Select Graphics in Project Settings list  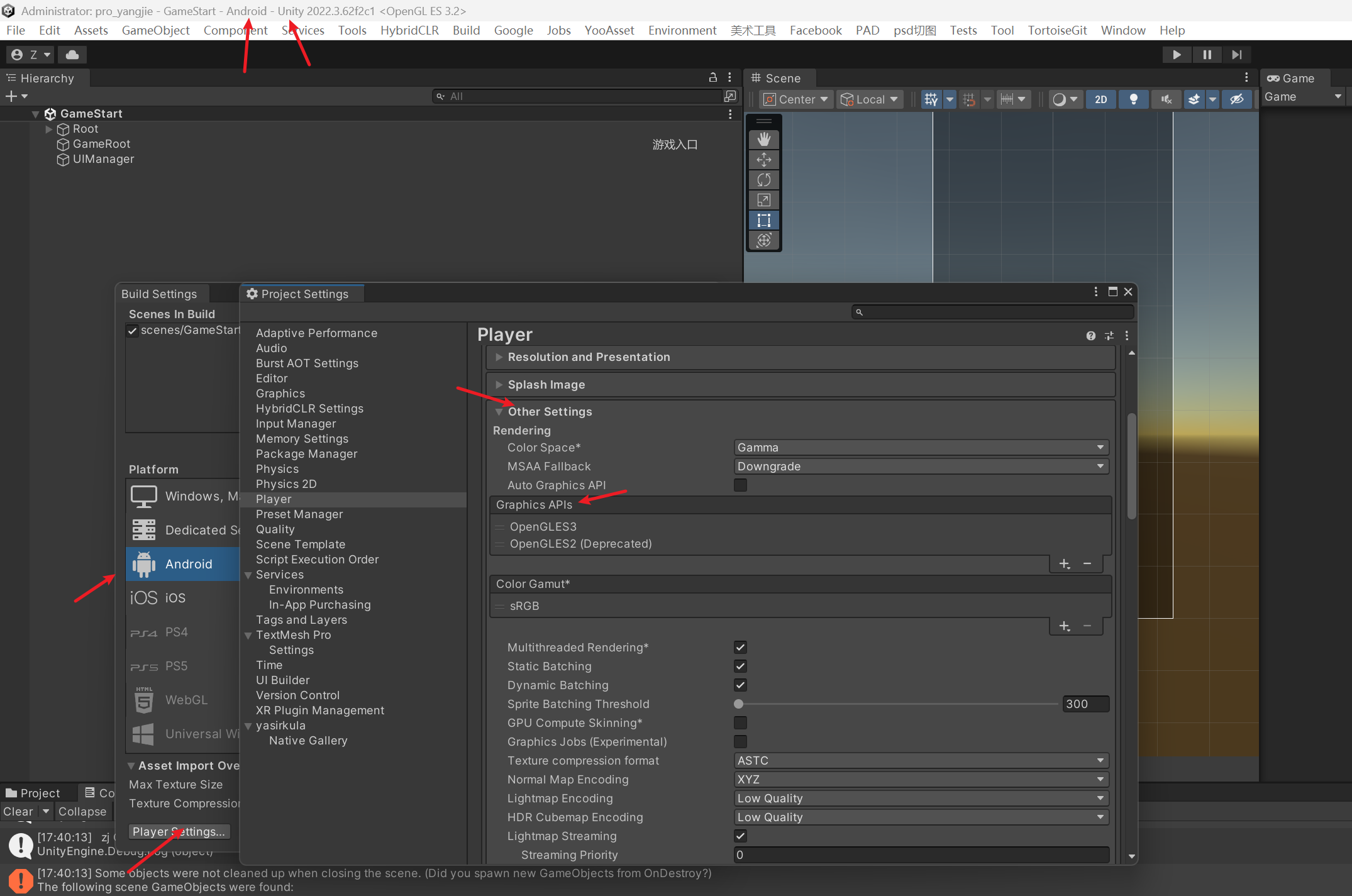pos(280,393)
